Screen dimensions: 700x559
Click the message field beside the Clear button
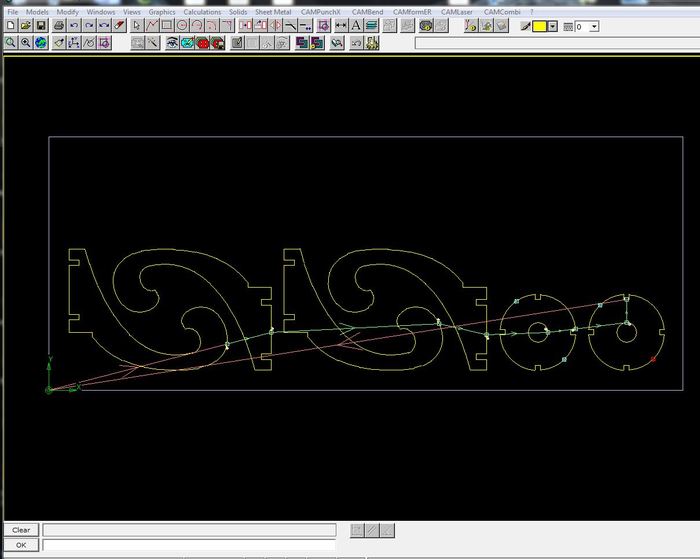click(189, 530)
